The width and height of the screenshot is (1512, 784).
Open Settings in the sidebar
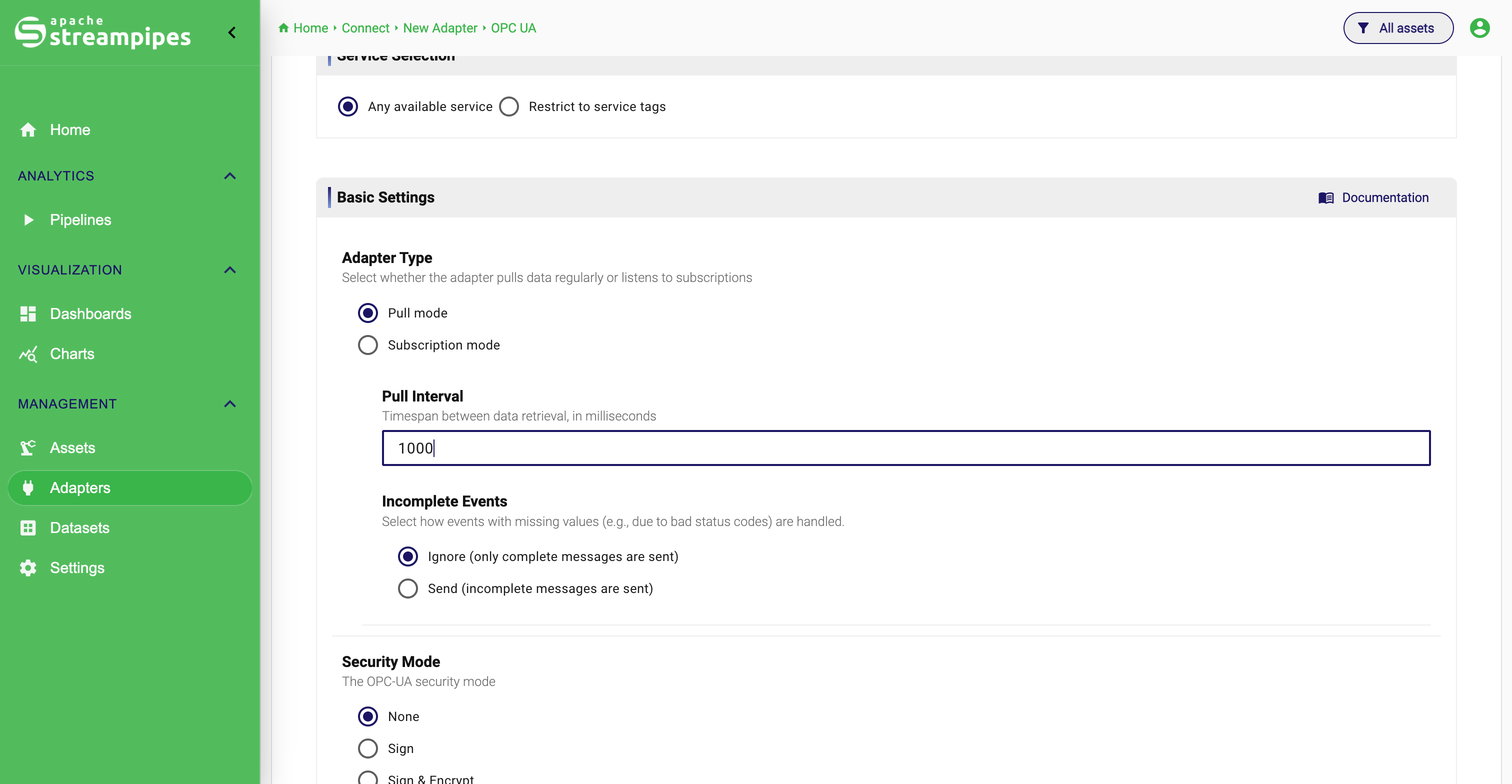[x=129, y=567]
